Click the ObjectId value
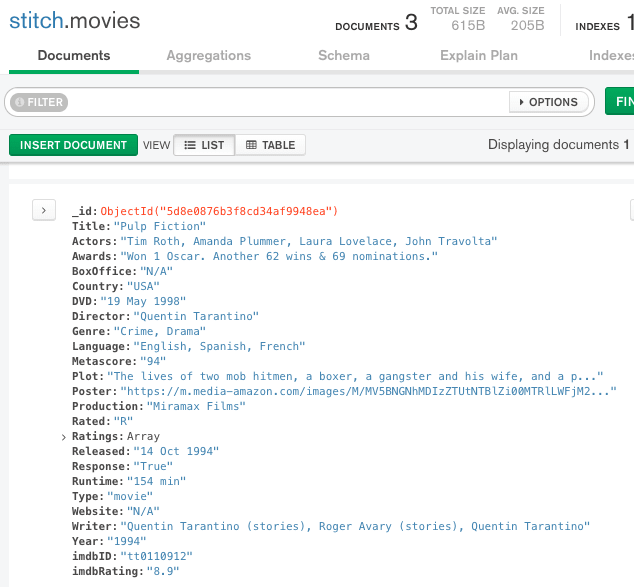 coord(219,211)
